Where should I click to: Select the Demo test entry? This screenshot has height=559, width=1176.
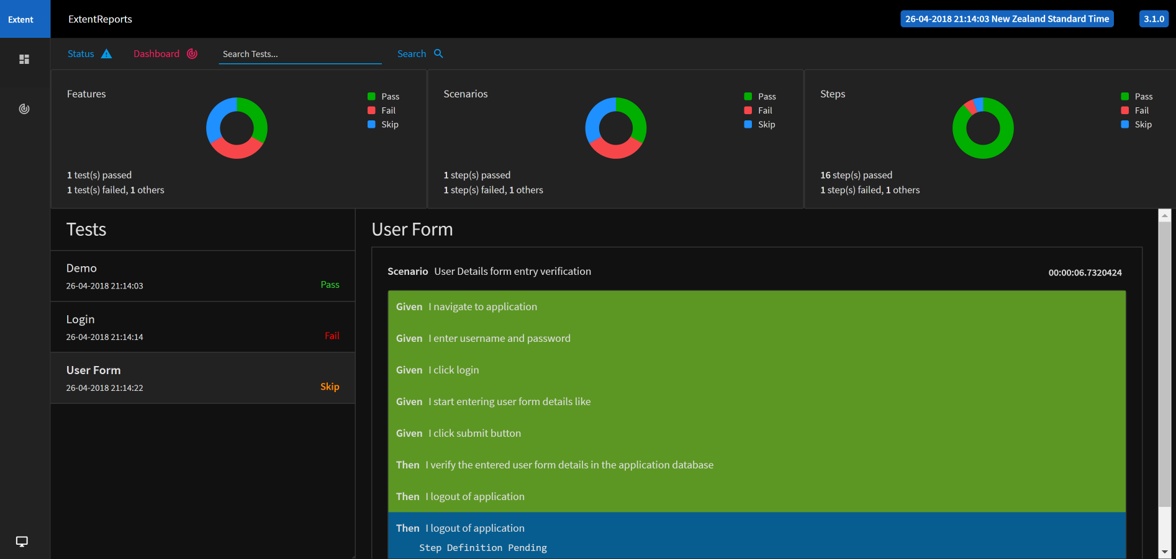202,276
